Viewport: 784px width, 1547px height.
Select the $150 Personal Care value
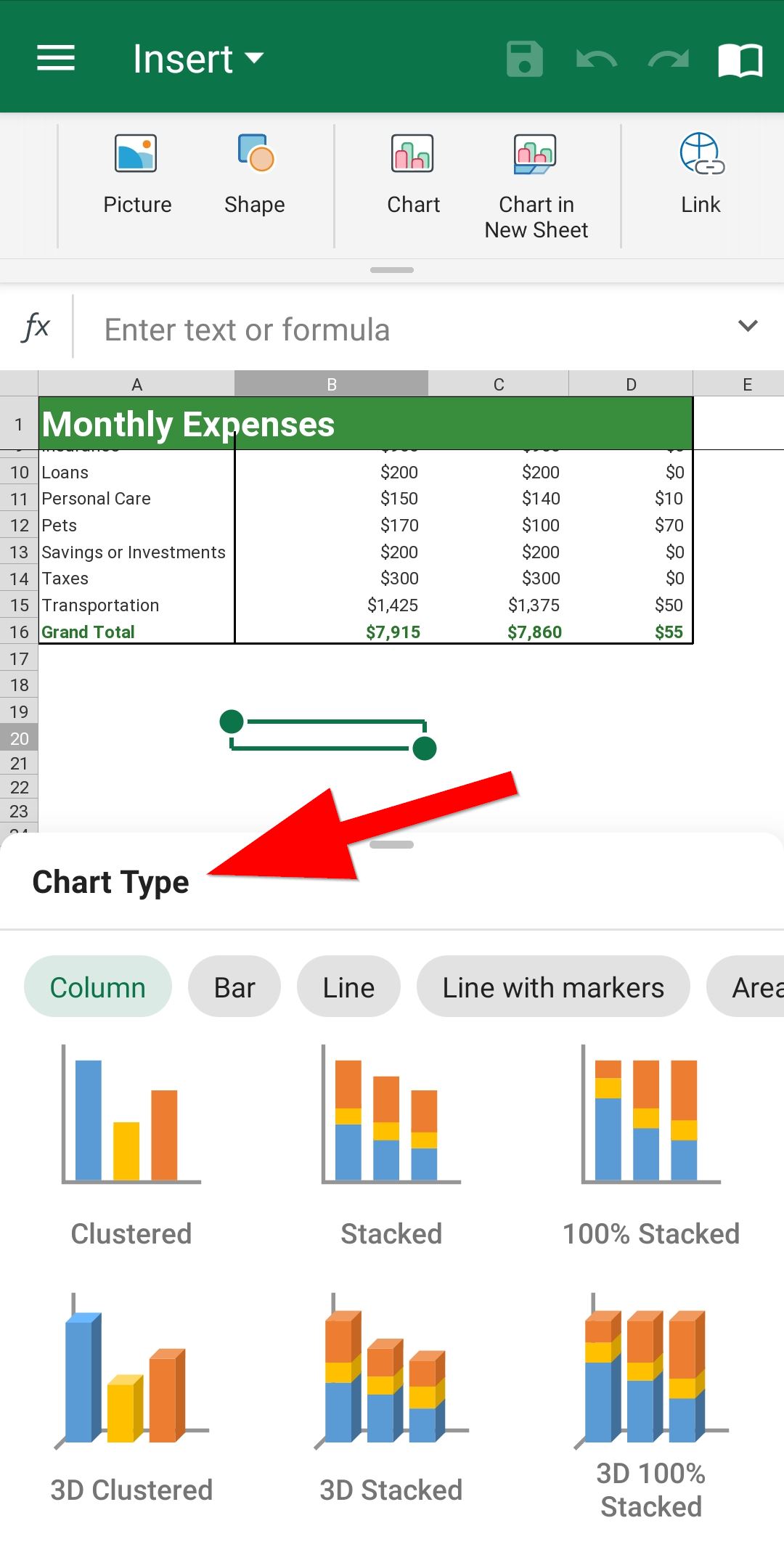(x=332, y=499)
